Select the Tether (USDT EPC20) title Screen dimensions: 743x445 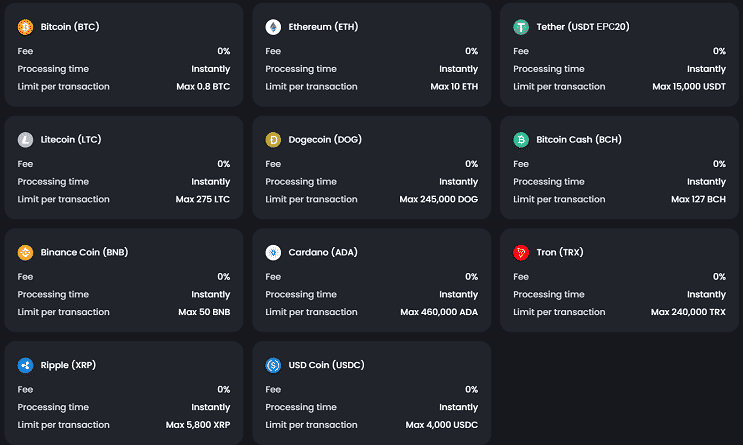coord(583,27)
